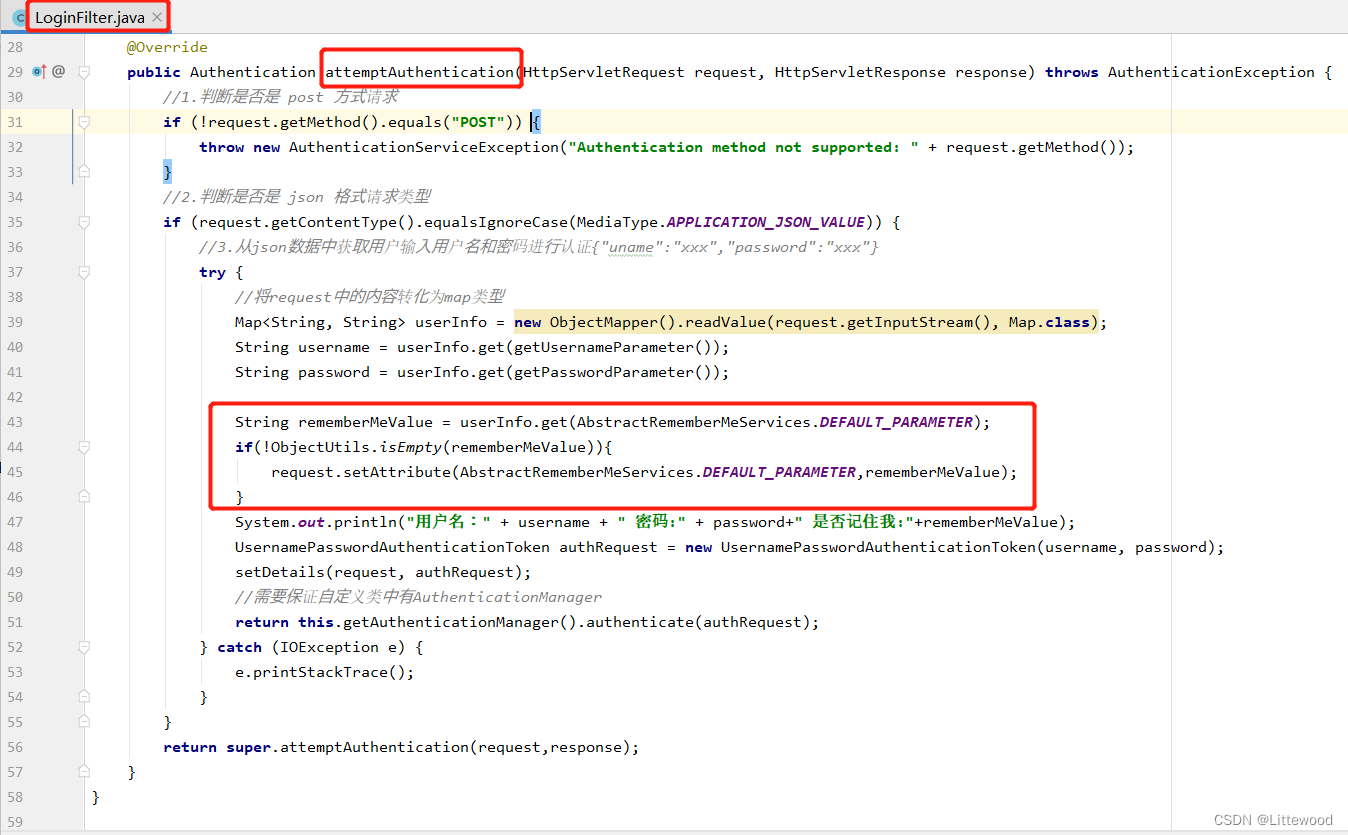Collapse the rememberMeValue if-block at line 44
The image size is (1348, 835).
tap(85, 447)
